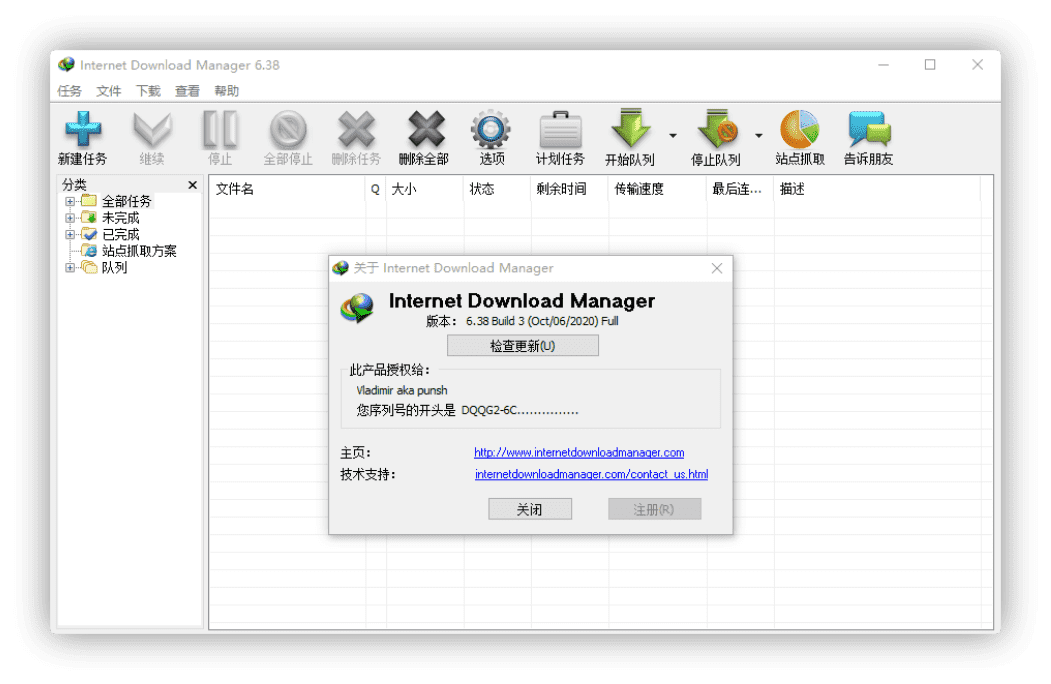Image resolution: width=1051 pixels, height=684 pixels.
Task: Maximize the Internet Download Manager window
Action: point(930,65)
